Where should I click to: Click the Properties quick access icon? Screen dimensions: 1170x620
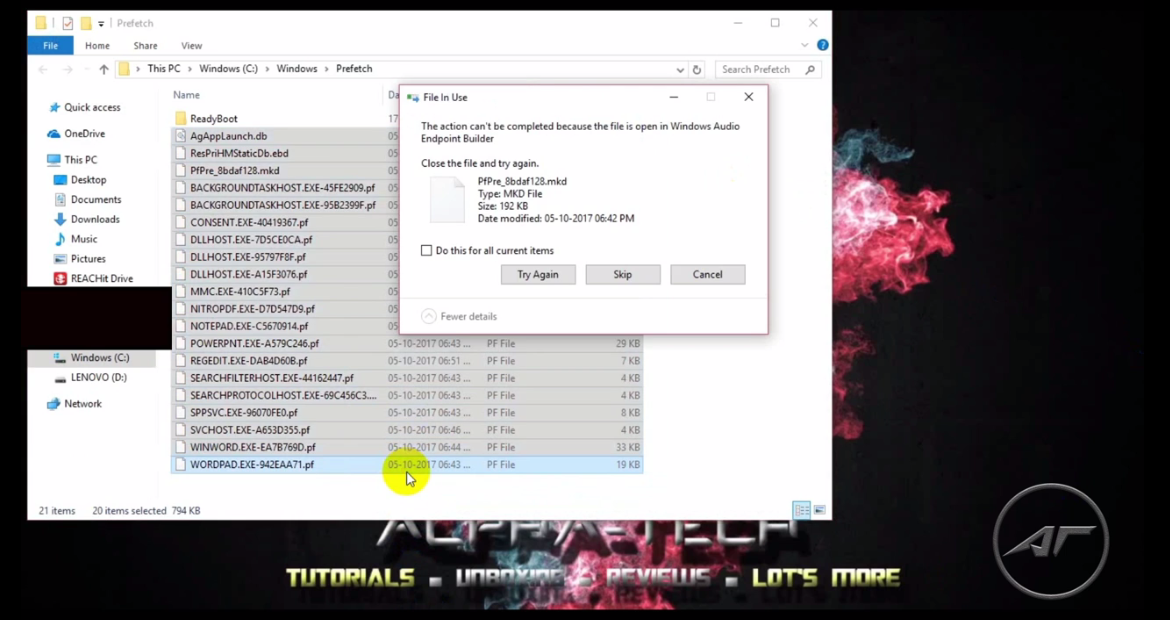(68, 23)
